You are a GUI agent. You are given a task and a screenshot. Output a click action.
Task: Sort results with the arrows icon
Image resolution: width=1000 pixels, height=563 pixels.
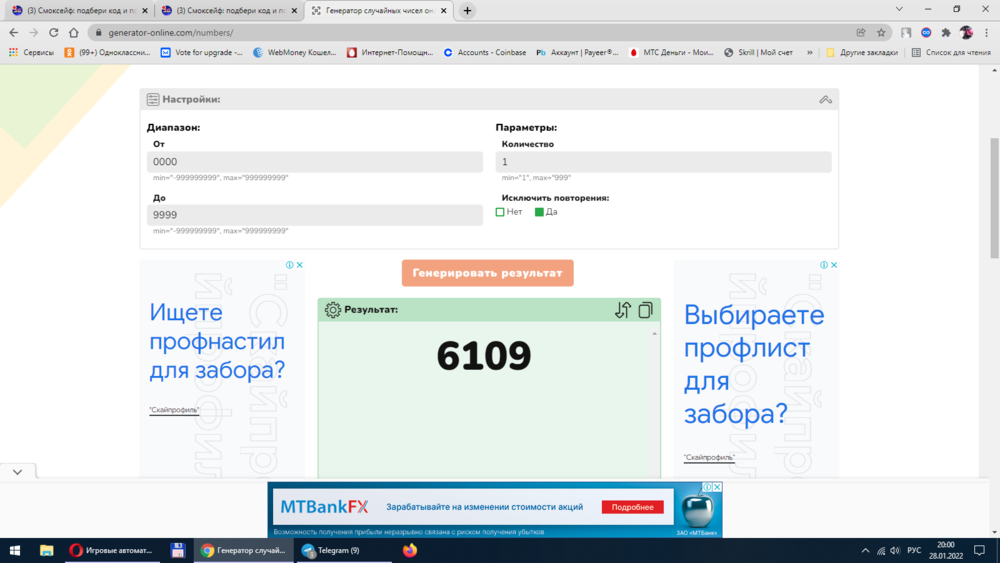[622, 310]
